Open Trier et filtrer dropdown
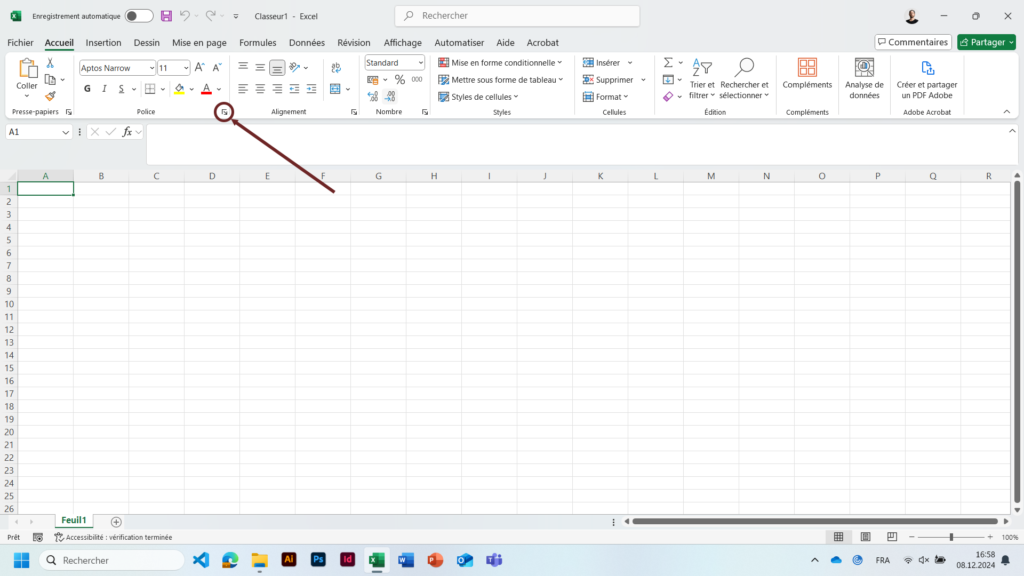 coord(702,79)
